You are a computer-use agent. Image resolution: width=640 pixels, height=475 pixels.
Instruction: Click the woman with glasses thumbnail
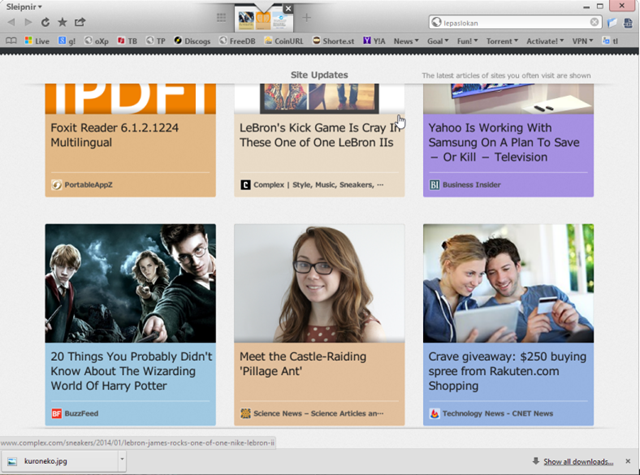tap(319, 283)
